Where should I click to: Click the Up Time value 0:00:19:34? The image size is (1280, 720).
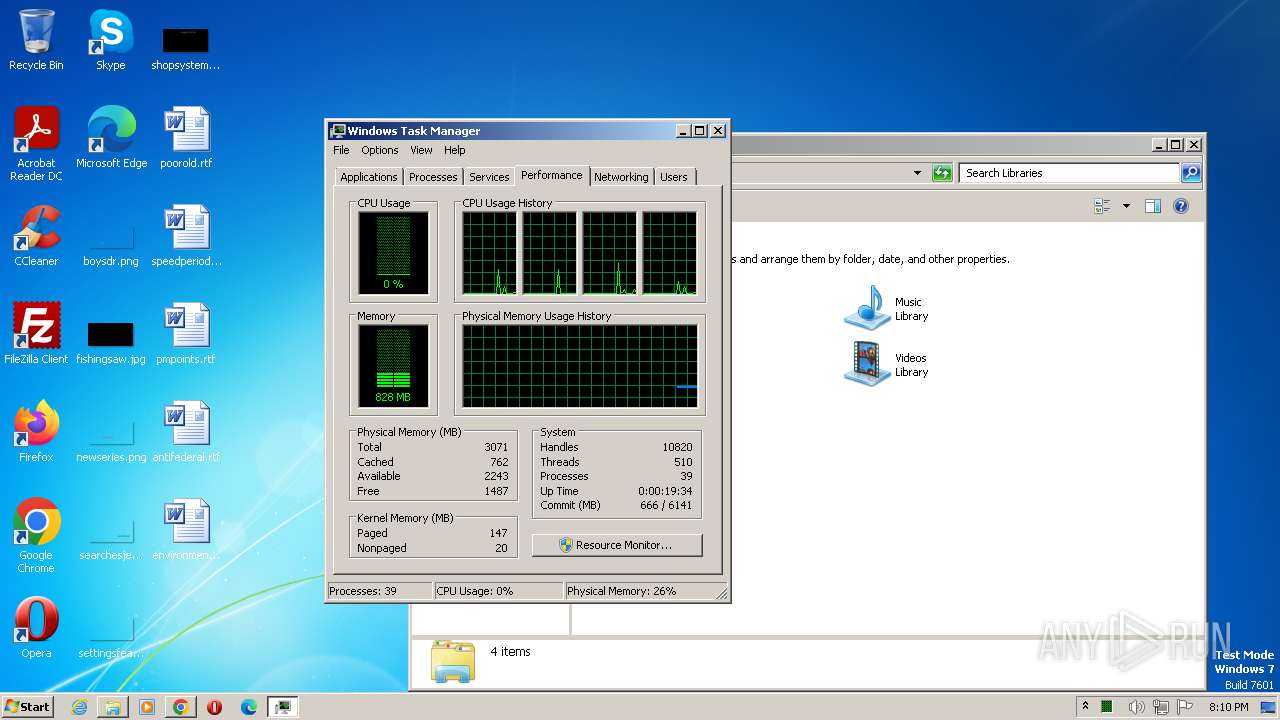665,491
